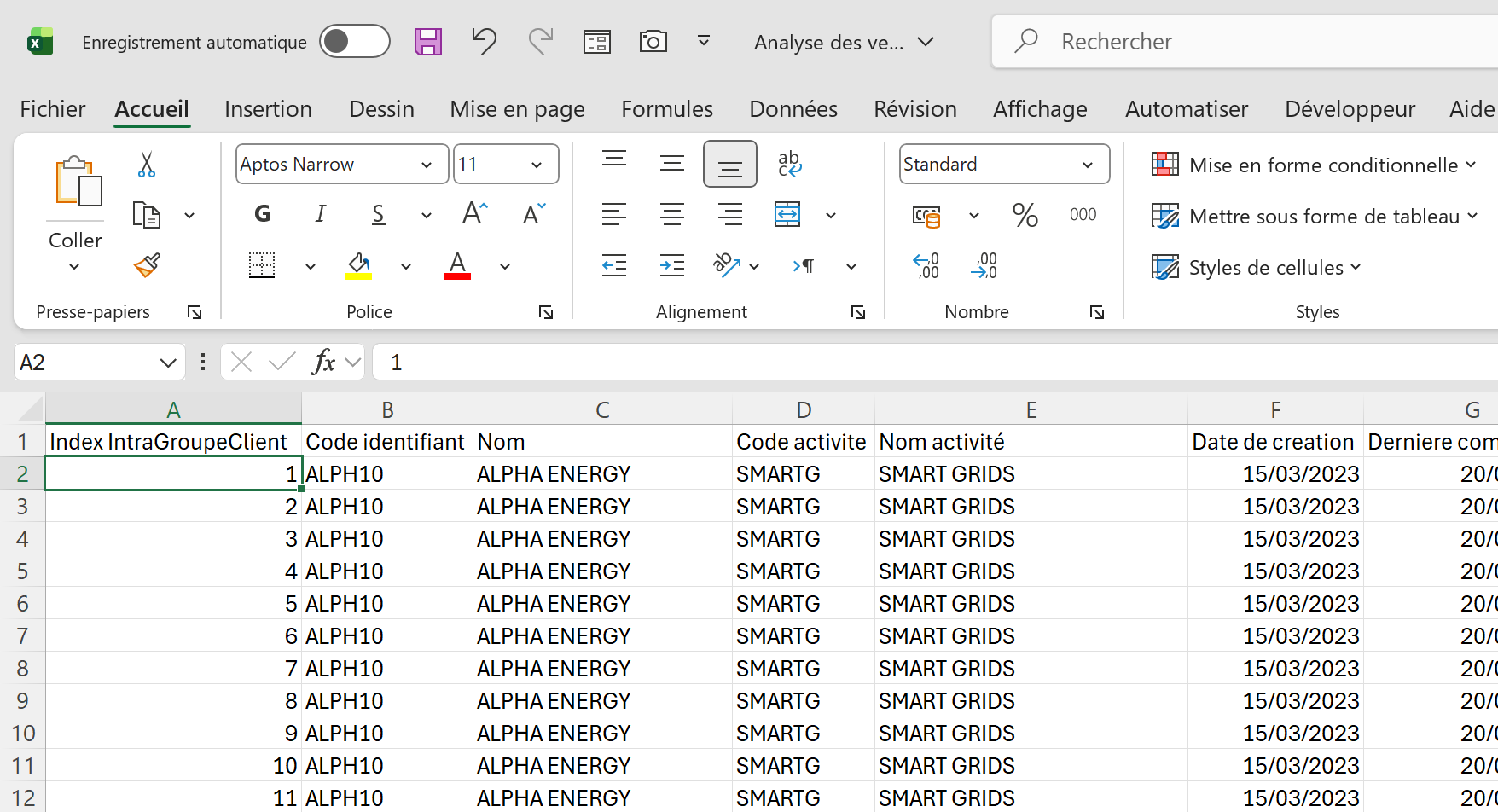Click the insert function fx icon

323,362
